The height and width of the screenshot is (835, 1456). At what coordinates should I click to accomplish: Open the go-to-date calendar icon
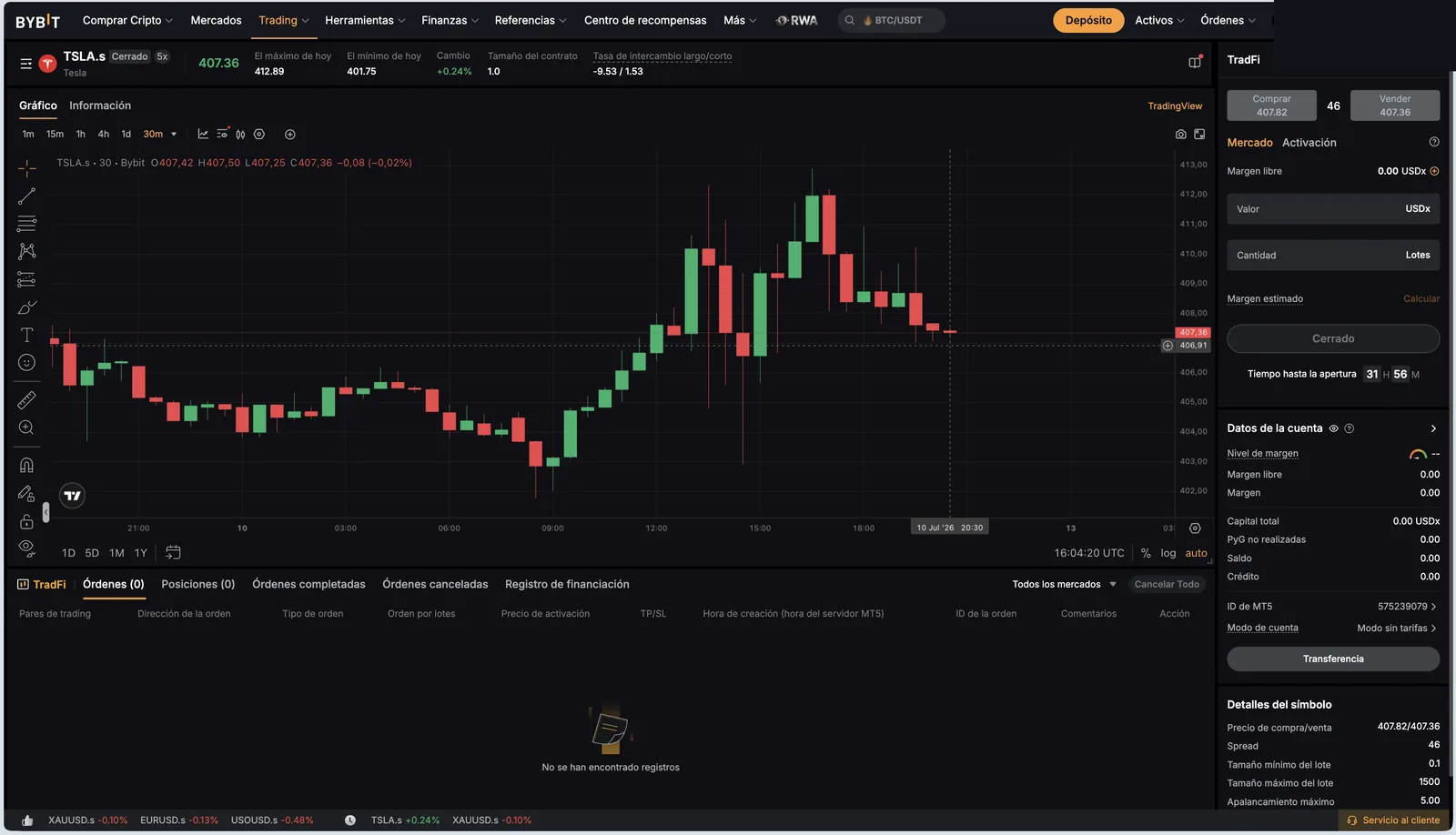pos(173,552)
